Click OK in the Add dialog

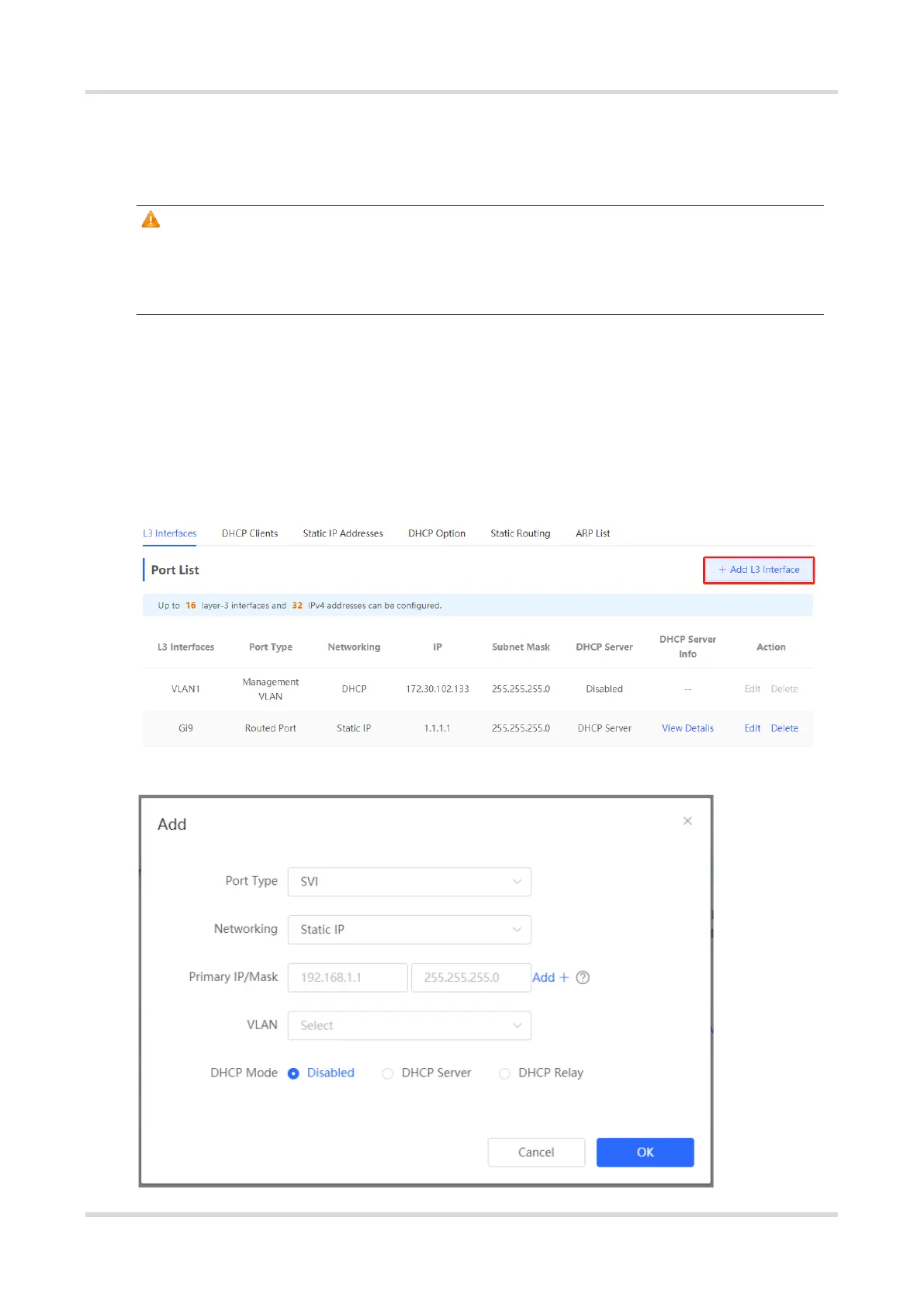[x=645, y=1153]
